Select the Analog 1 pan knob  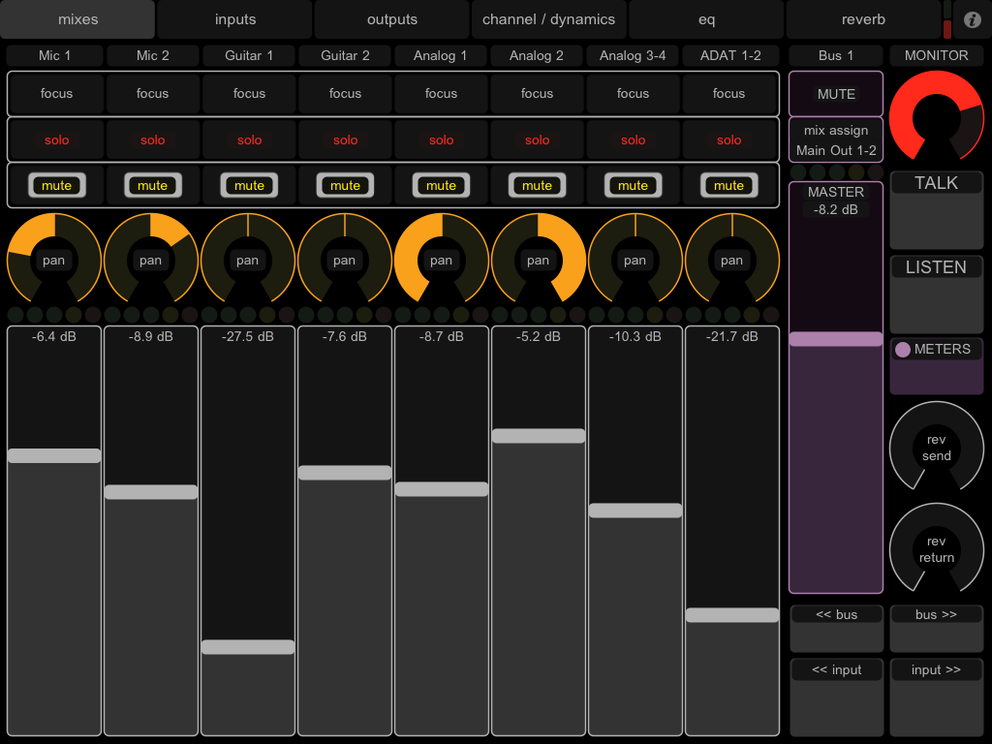[x=441, y=260]
